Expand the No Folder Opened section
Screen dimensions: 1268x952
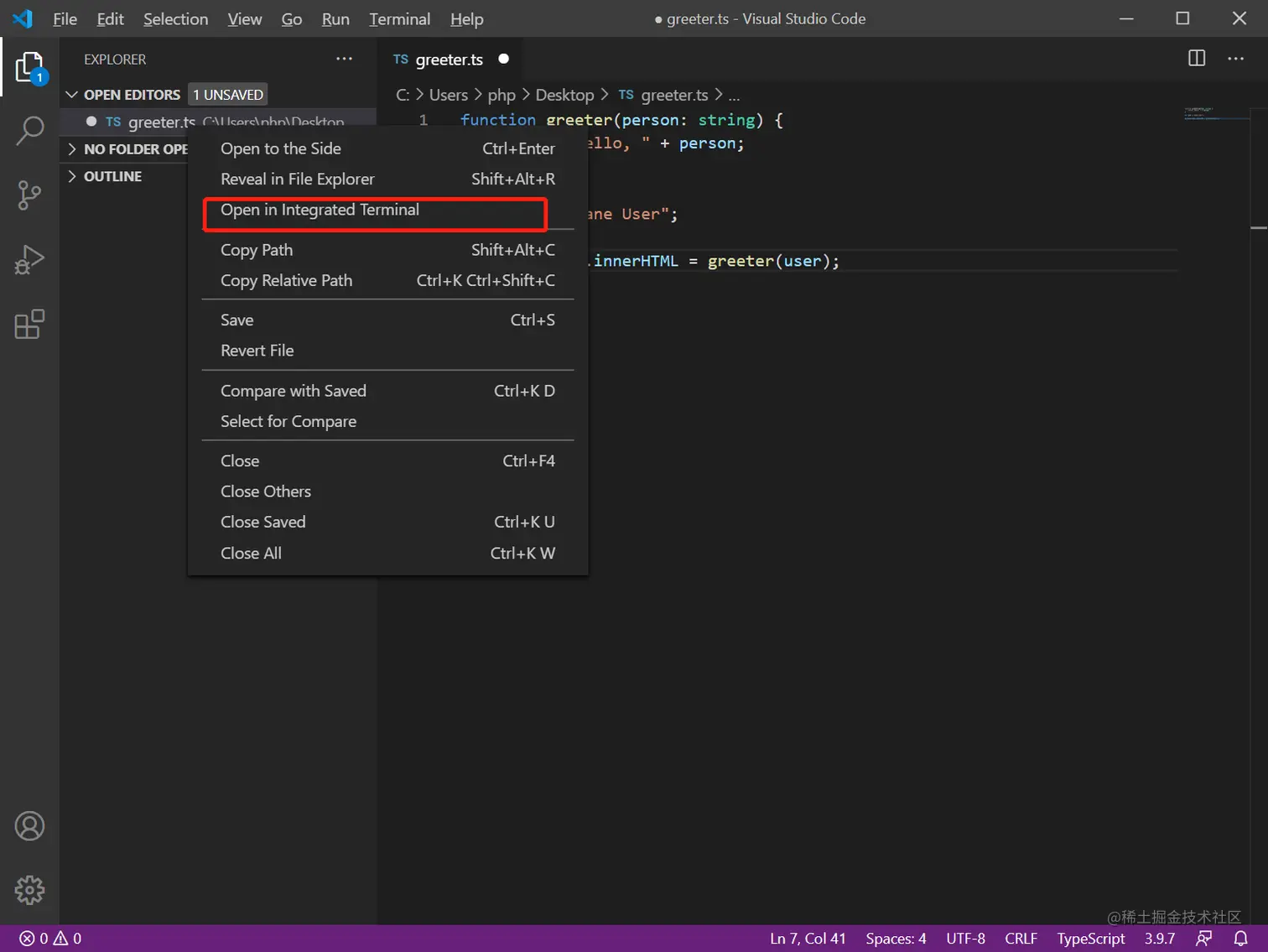click(x=72, y=149)
